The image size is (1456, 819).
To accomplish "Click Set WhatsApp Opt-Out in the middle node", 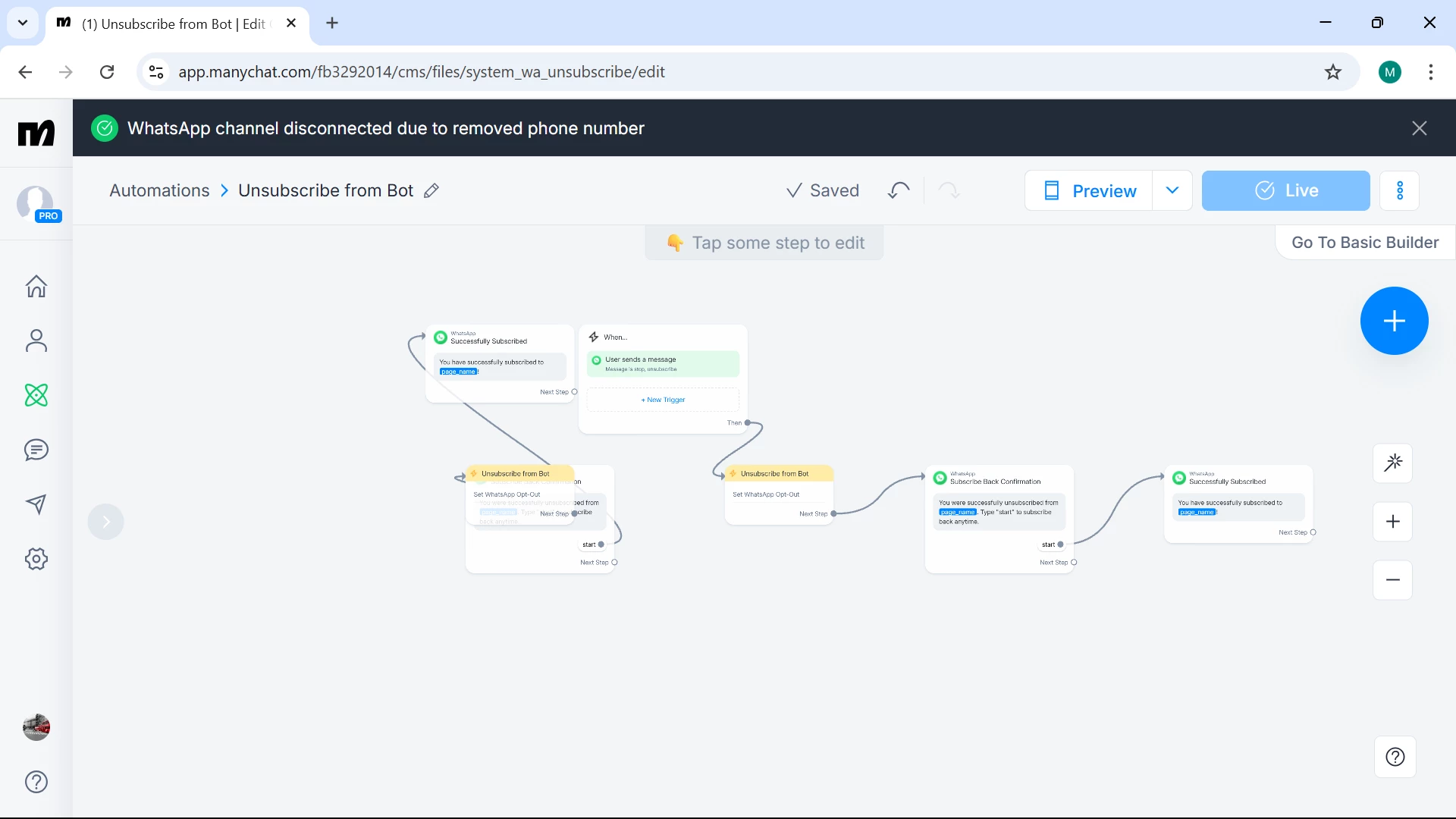I will [766, 494].
